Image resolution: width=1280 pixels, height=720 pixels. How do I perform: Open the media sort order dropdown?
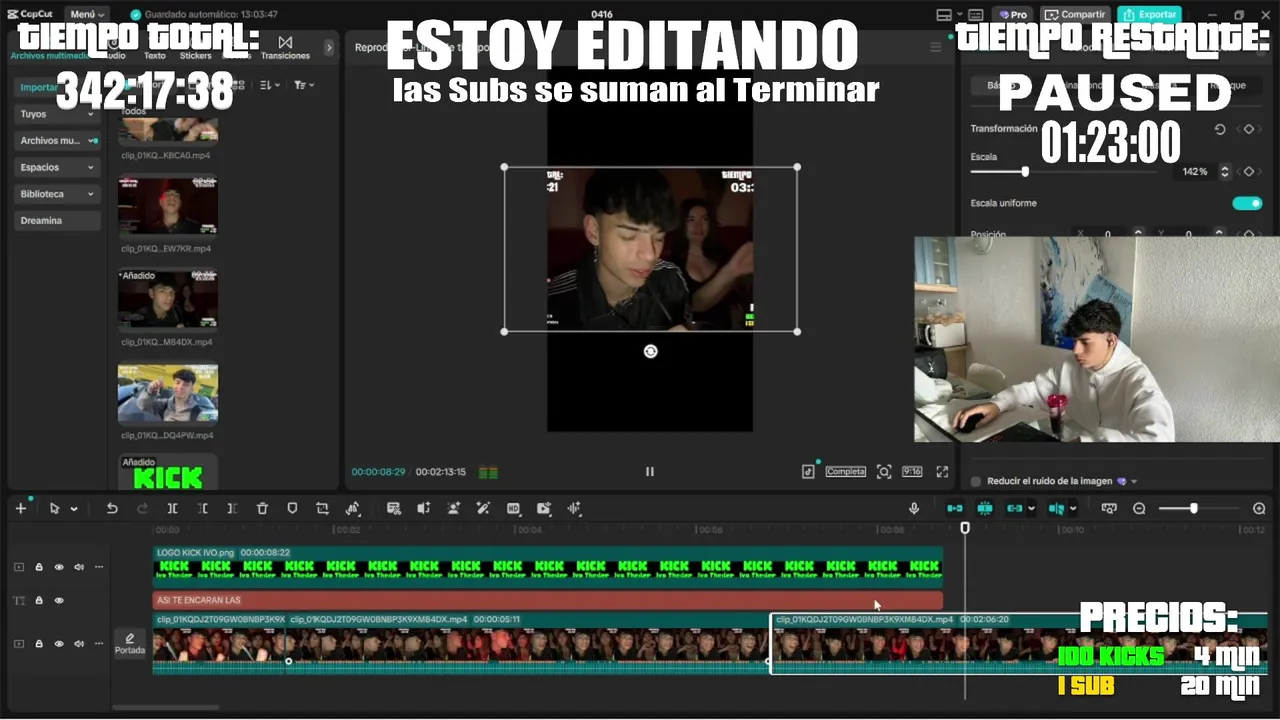click(x=270, y=85)
